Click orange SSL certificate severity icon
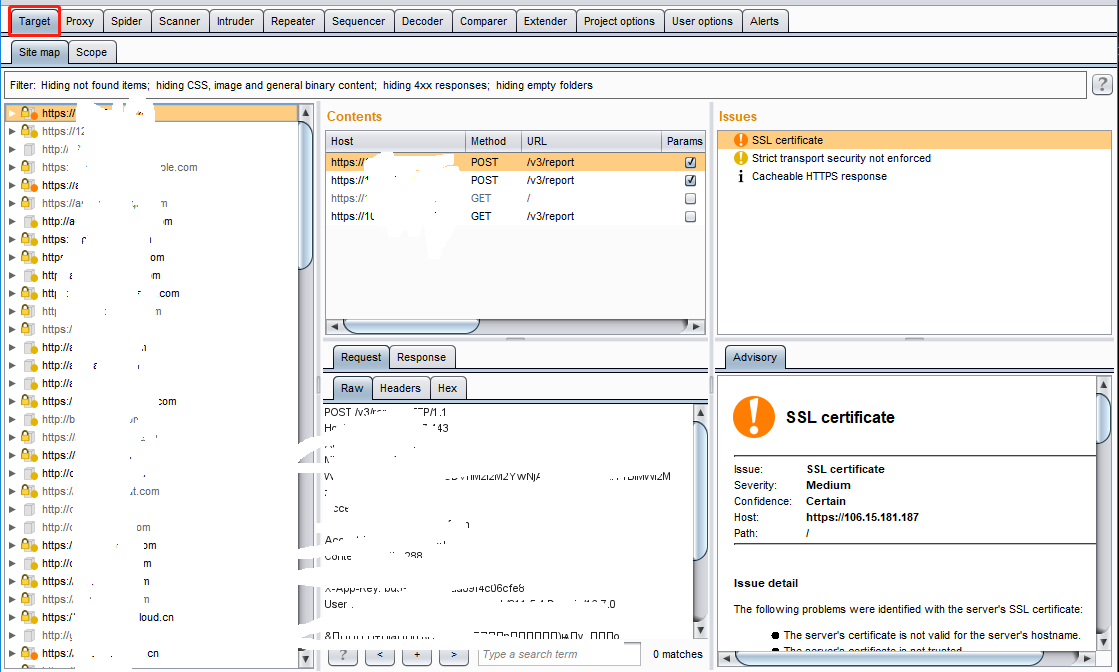 tap(740, 140)
